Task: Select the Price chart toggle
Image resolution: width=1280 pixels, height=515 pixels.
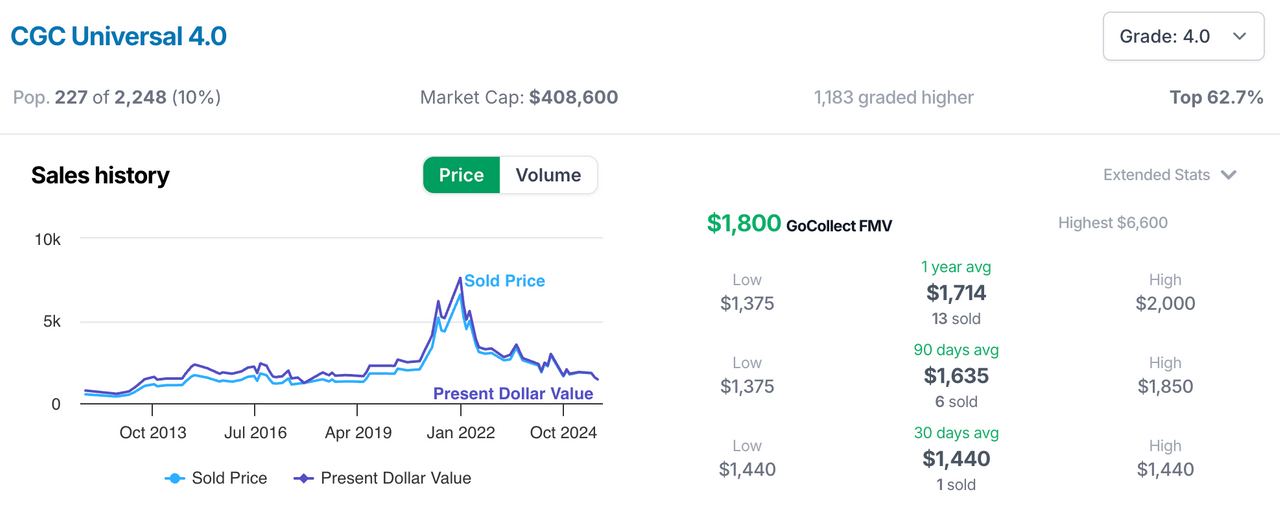Action: click(461, 175)
